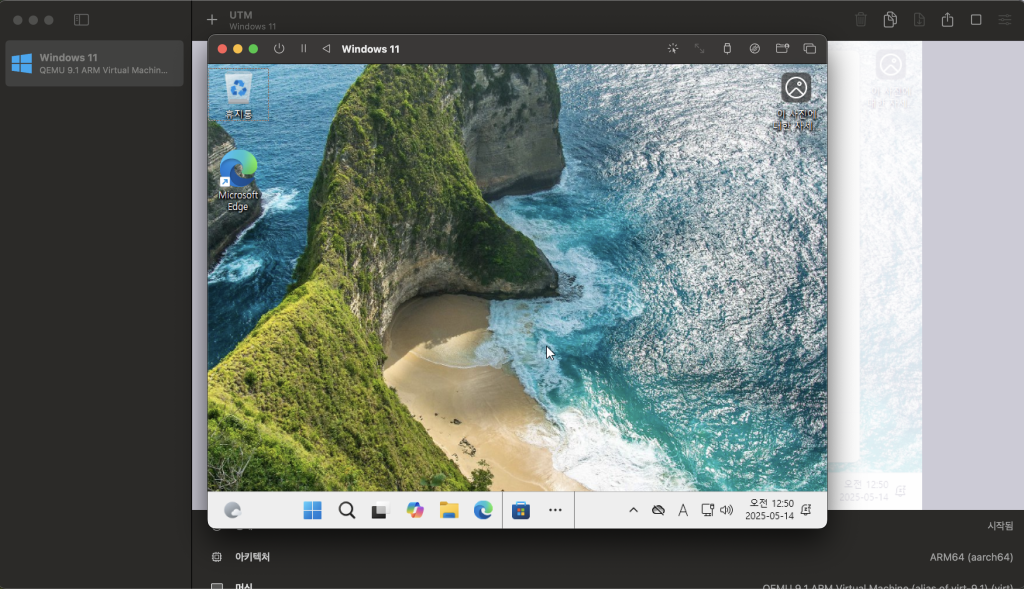The image size is (1024, 589).
Task: Stop the VM with the square icon
Action: coord(976,20)
